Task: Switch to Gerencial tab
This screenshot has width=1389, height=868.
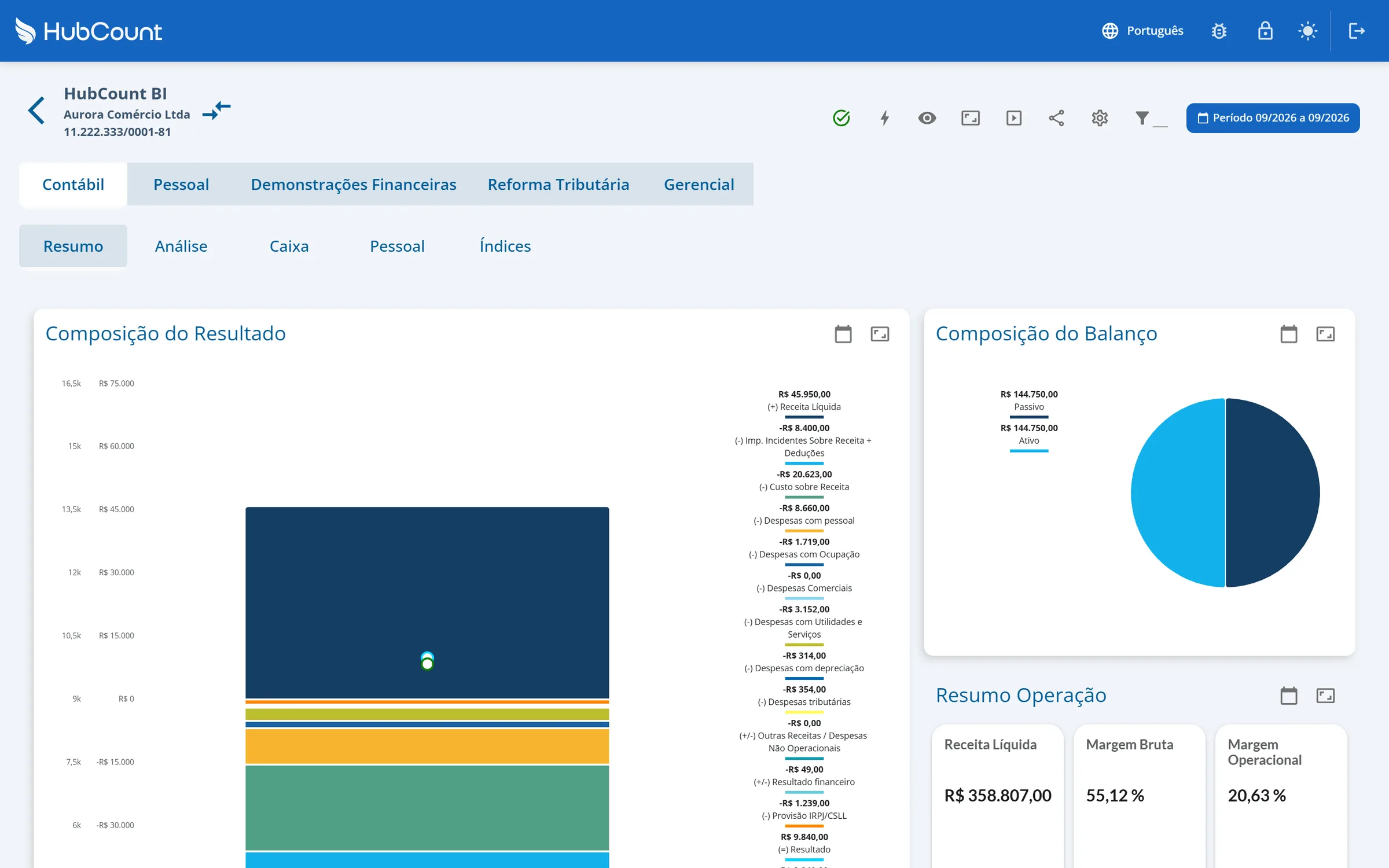Action: point(699,184)
